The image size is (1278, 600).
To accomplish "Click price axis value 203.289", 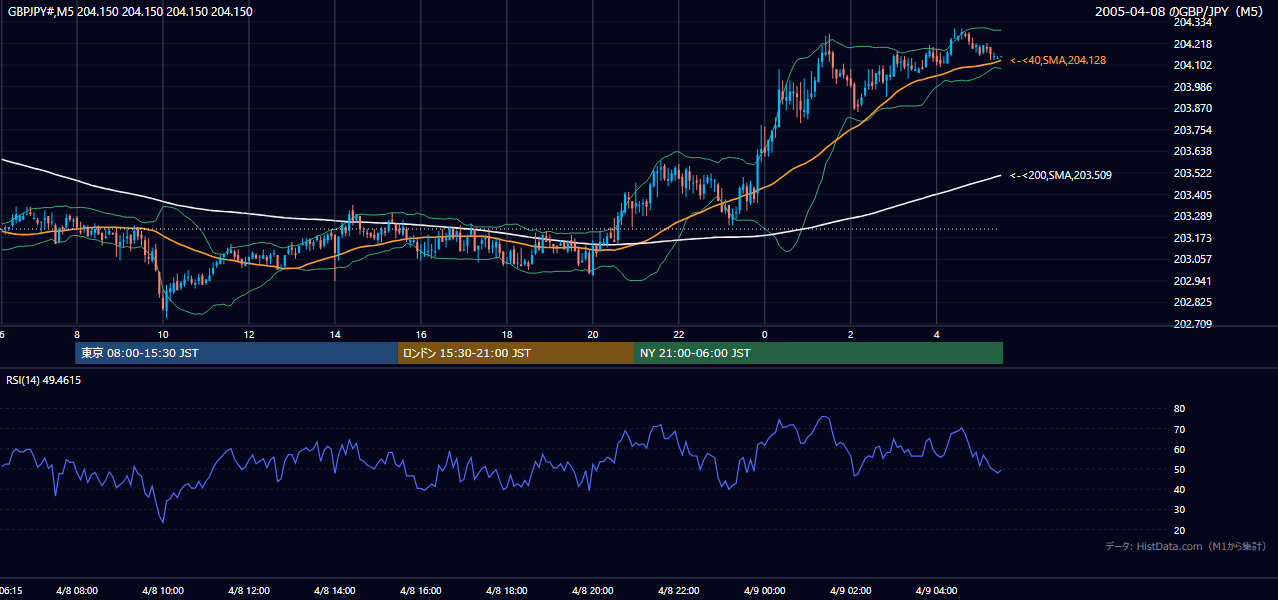I will click(x=1193, y=216).
